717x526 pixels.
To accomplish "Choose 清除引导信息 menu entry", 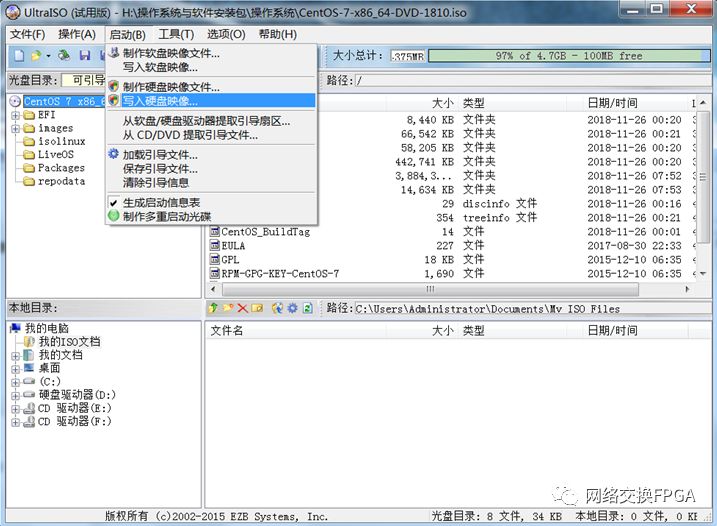I will pyautogui.click(x=211, y=182).
